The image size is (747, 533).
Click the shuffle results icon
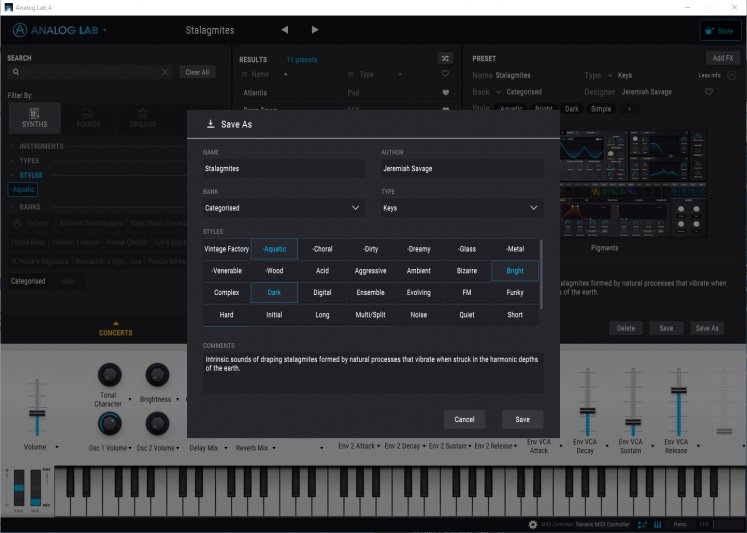tap(445, 58)
